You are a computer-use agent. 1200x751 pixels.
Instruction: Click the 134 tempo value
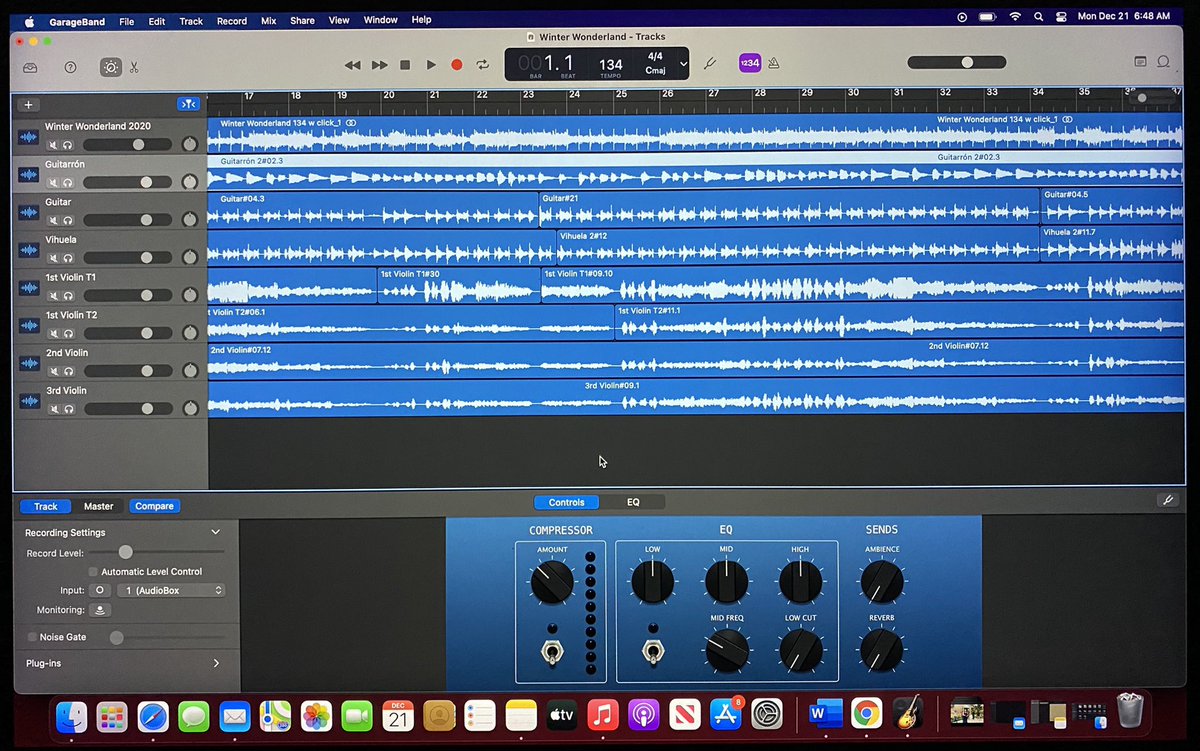pyautogui.click(x=611, y=65)
